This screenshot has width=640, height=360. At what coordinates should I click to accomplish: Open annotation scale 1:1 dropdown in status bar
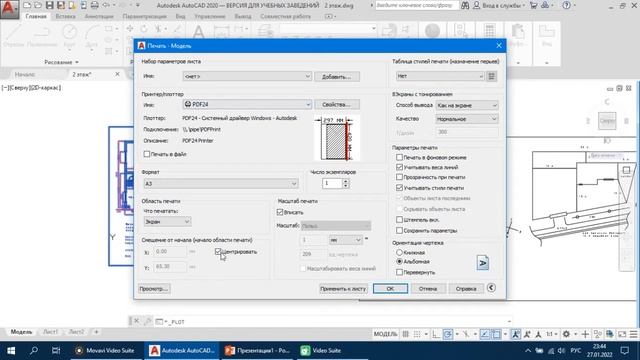click(552, 334)
